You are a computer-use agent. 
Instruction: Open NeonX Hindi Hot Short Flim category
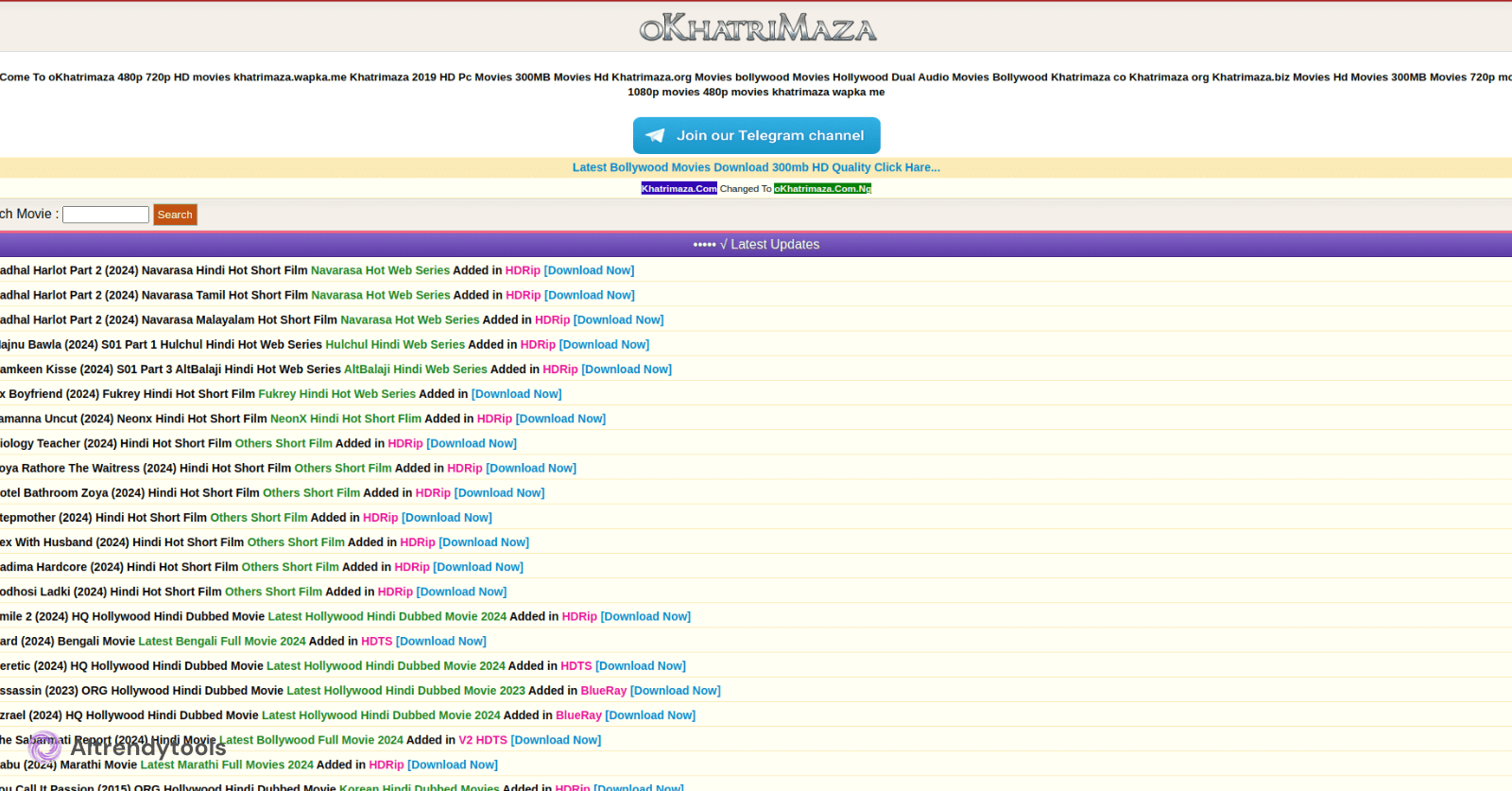[346, 419]
